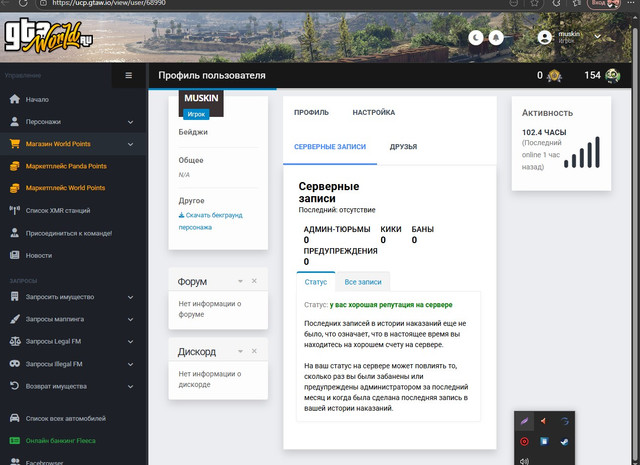Open Маркетплейс Panda Points link

(66, 166)
